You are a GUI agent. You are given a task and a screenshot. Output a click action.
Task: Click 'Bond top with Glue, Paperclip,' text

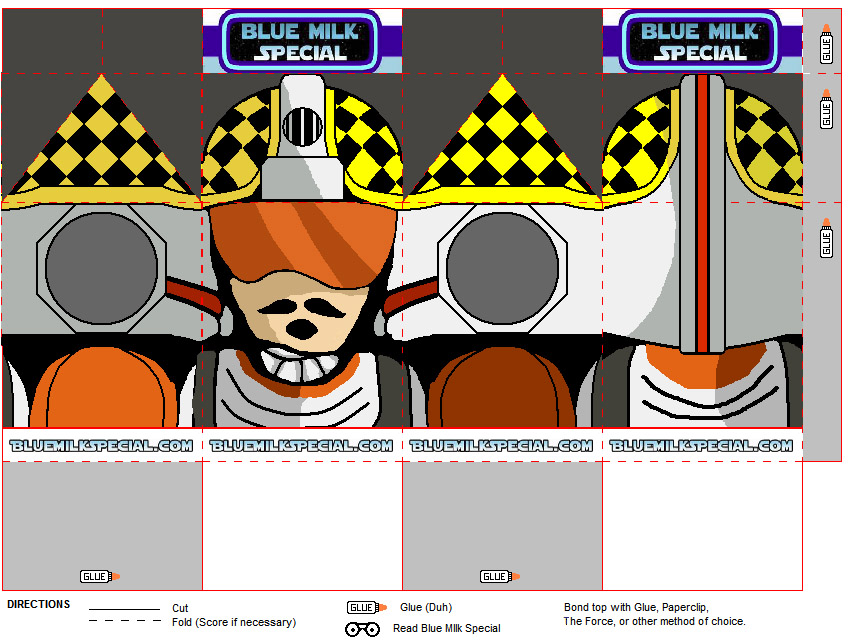(636, 607)
